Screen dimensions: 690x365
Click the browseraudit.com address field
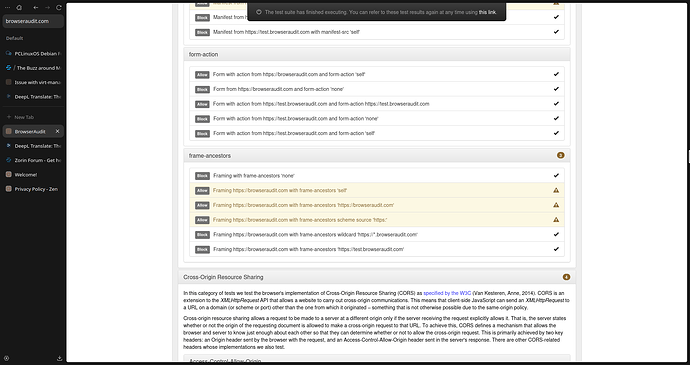pyautogui.click(x=33, y=21)
